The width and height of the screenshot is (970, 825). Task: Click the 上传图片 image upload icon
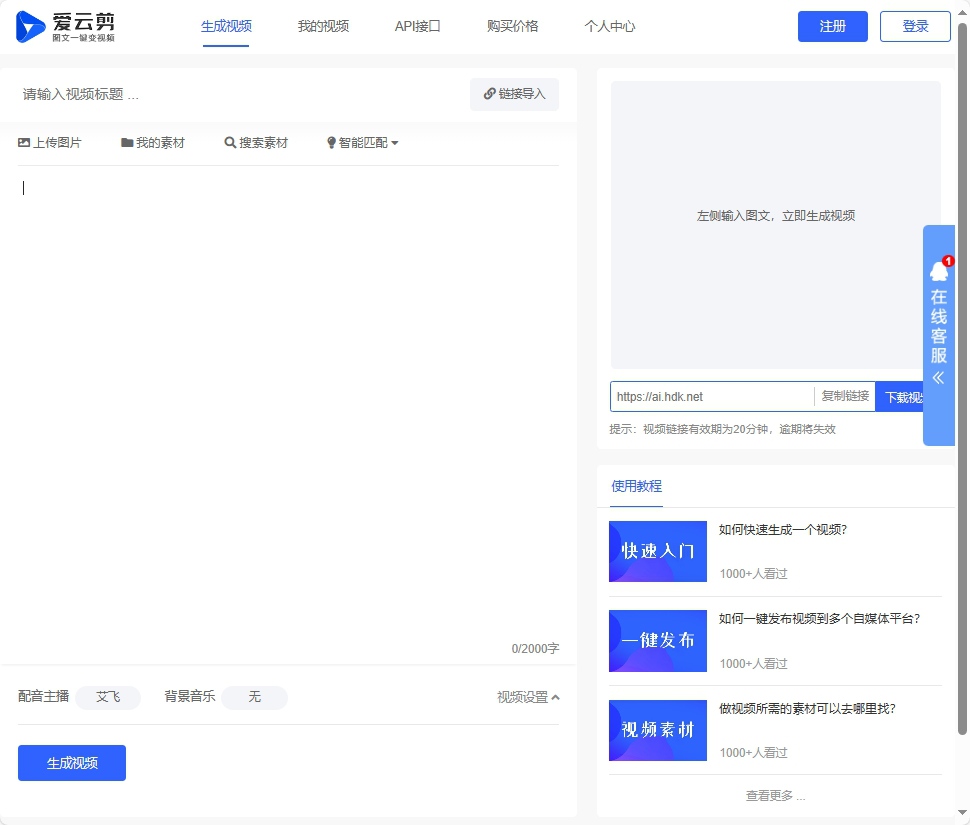click(23, 142)
